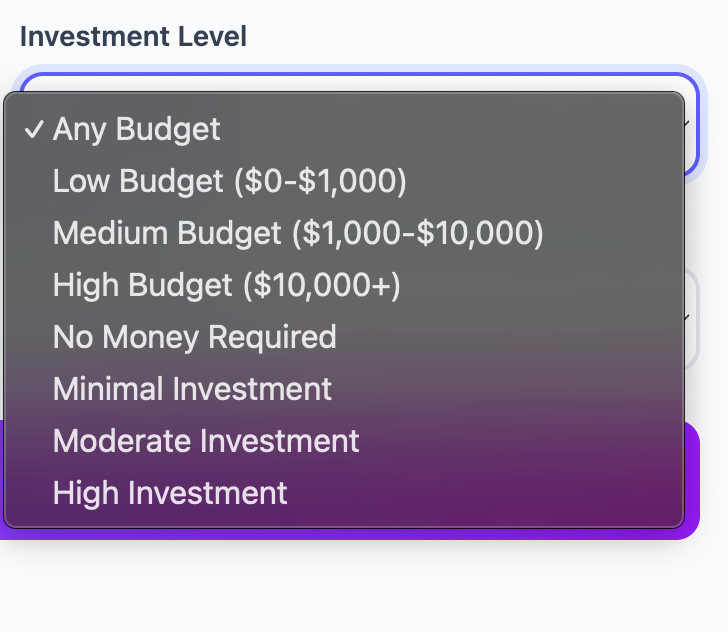728x632 pixels.
Task: Choose the No Money Required option
Action: [194, 337]
